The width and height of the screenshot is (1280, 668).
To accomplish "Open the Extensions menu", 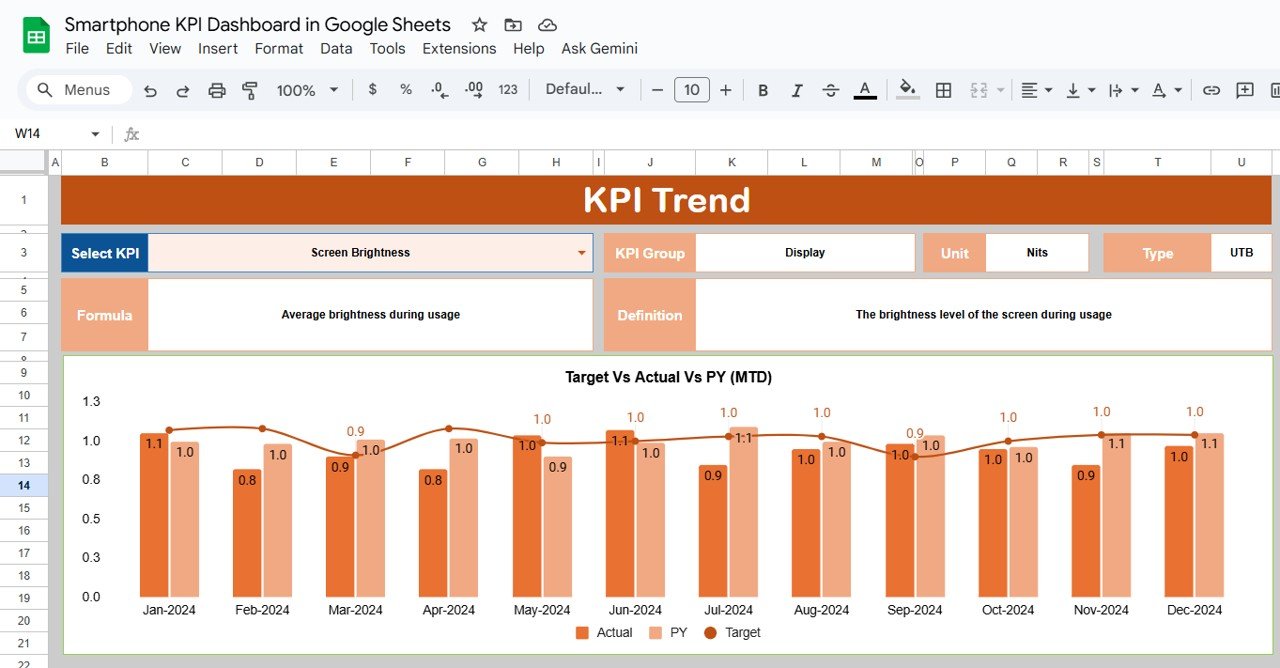I will 459,48.
